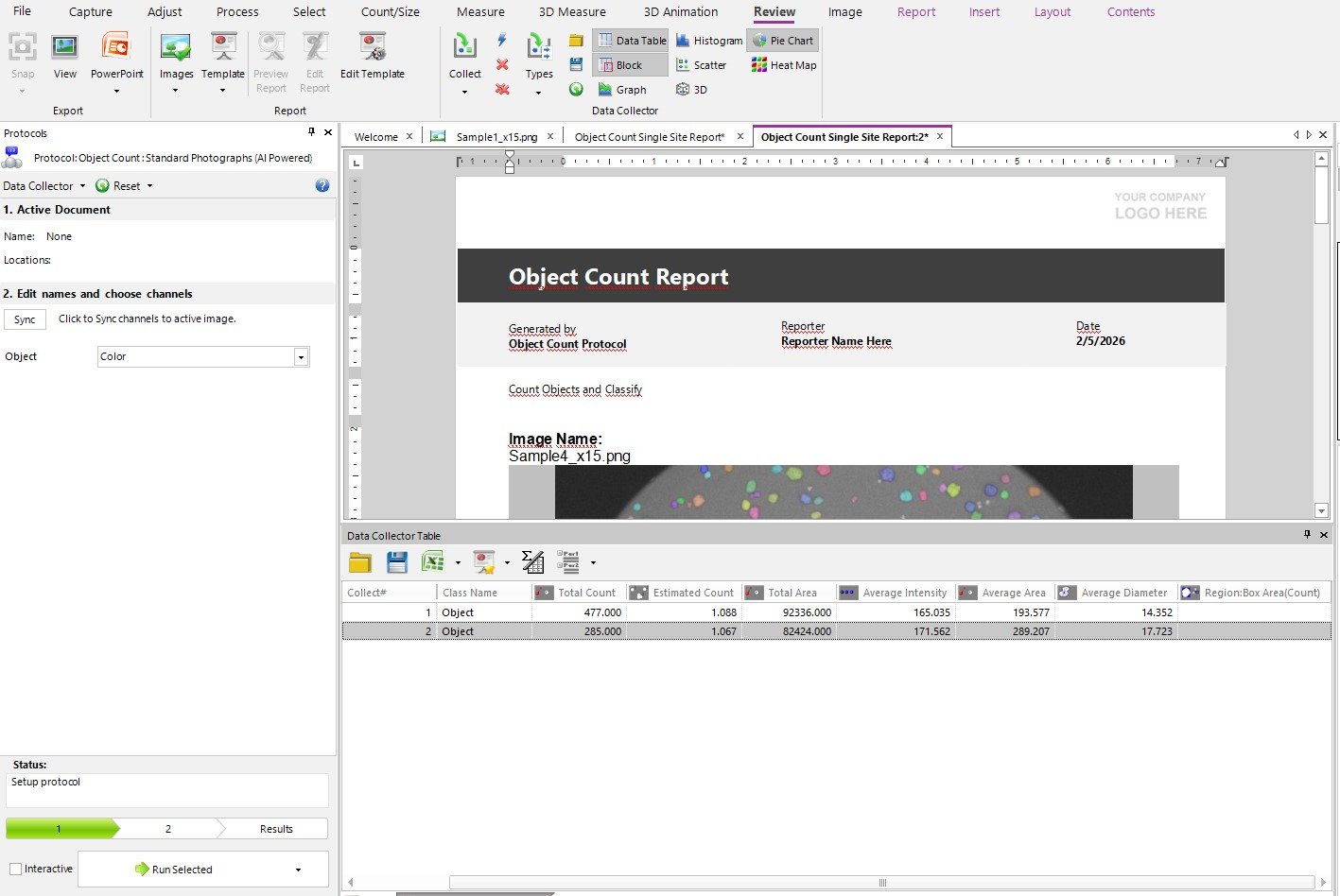Enable the Interactive checkbox

click(16, 869)
